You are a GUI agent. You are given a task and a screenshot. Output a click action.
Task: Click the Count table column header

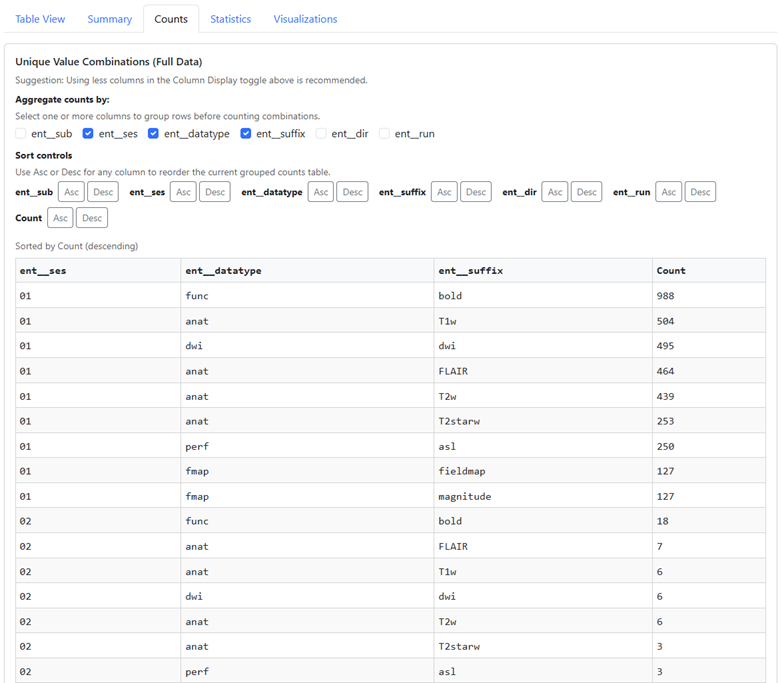click(709, 270)
